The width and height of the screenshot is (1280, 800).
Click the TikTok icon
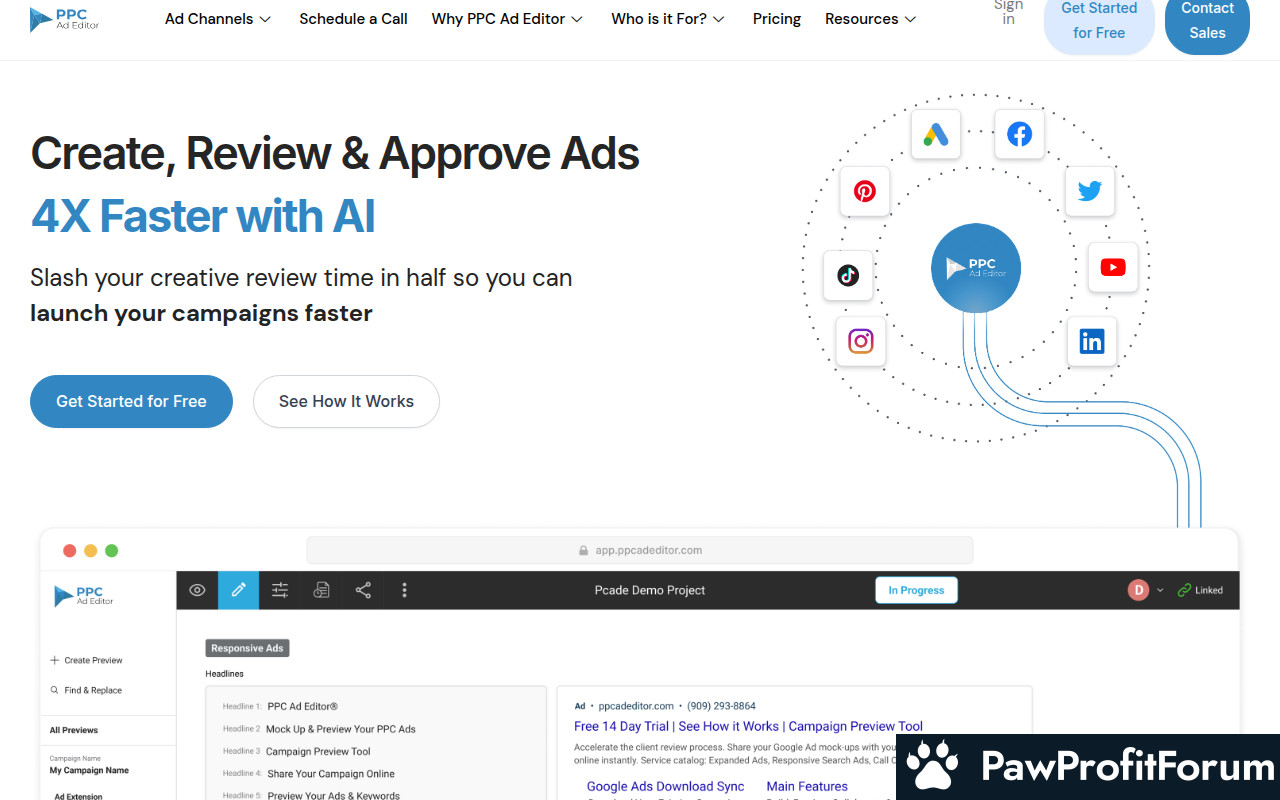848,276
